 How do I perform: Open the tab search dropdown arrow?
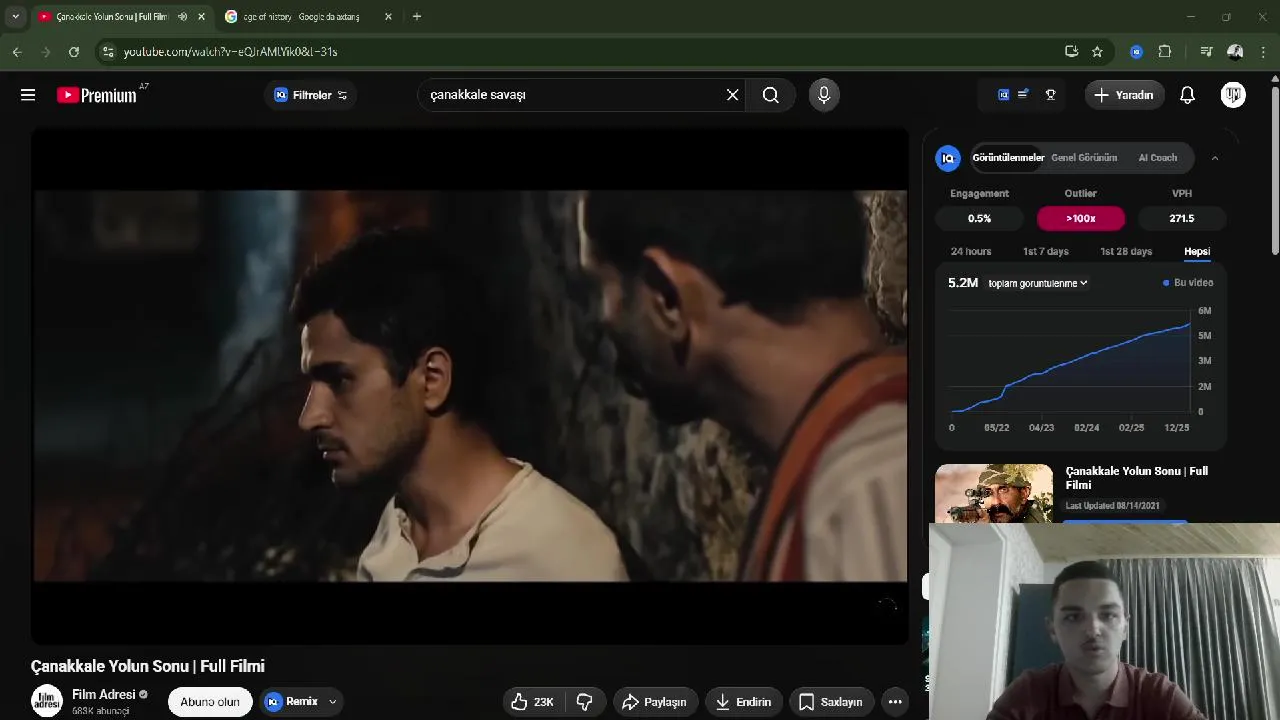click(15, 17)
